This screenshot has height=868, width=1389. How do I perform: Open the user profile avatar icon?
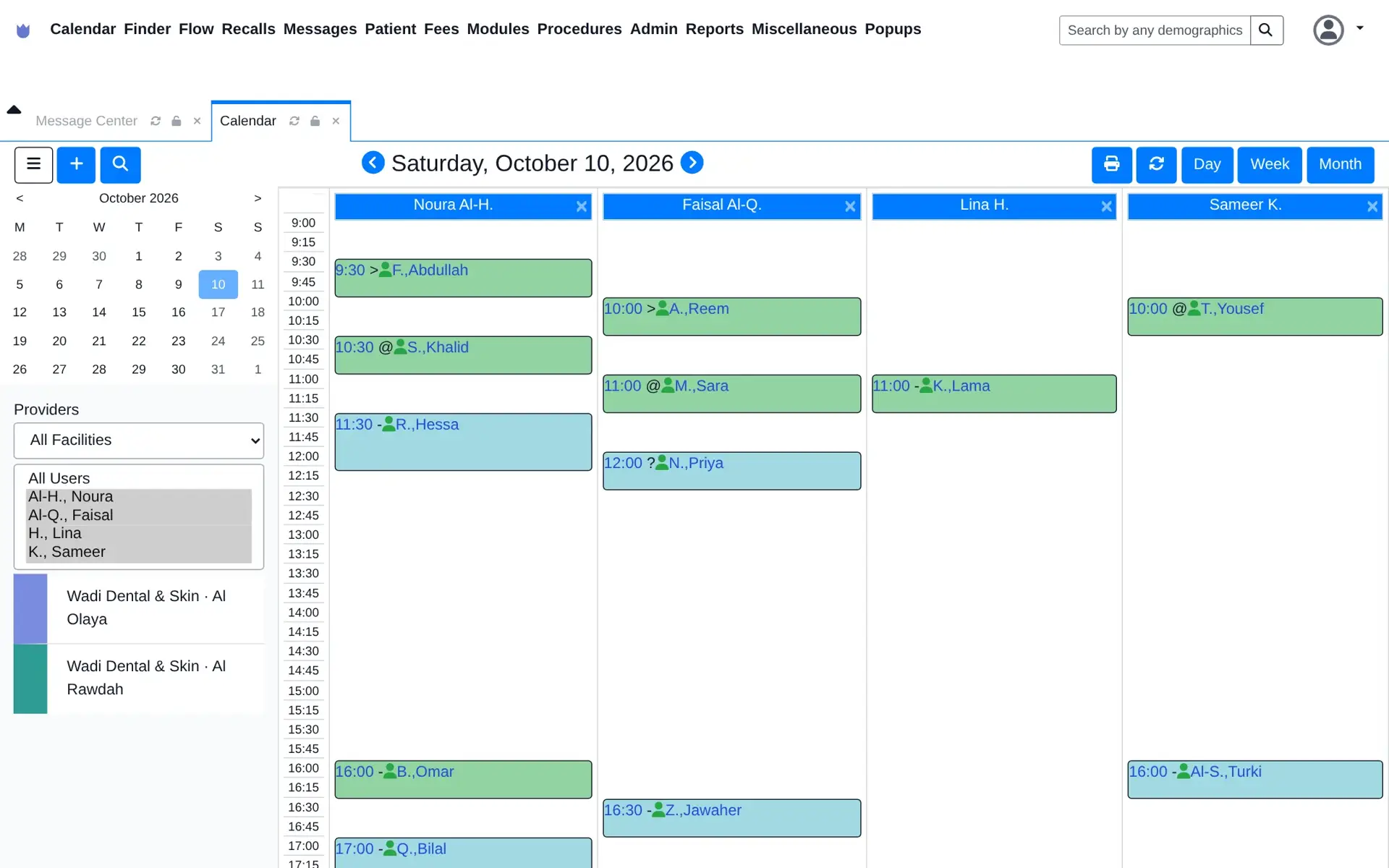1328,30
